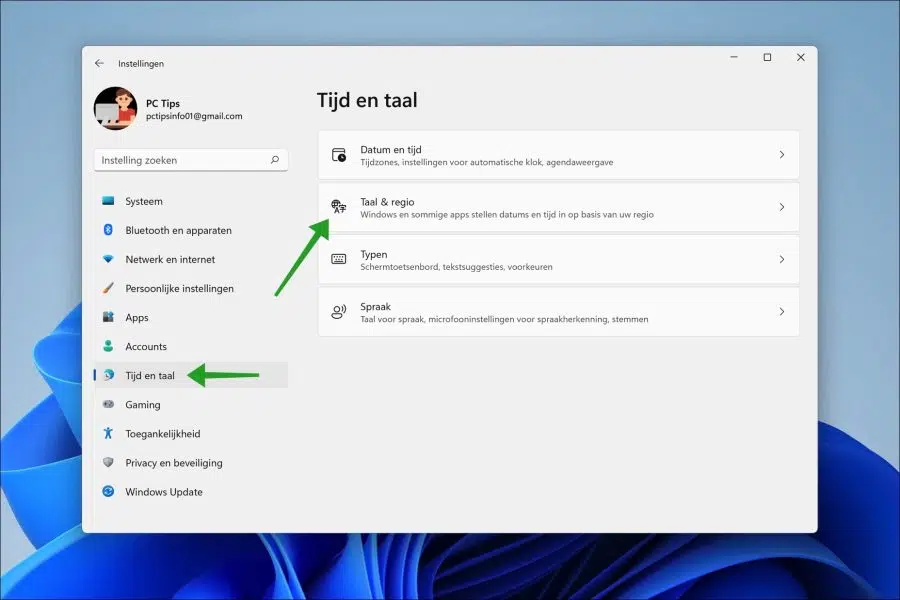Screen dimensions: 900x600
Task: Click the Tijd en taal page heading
Action: [367, 100]
